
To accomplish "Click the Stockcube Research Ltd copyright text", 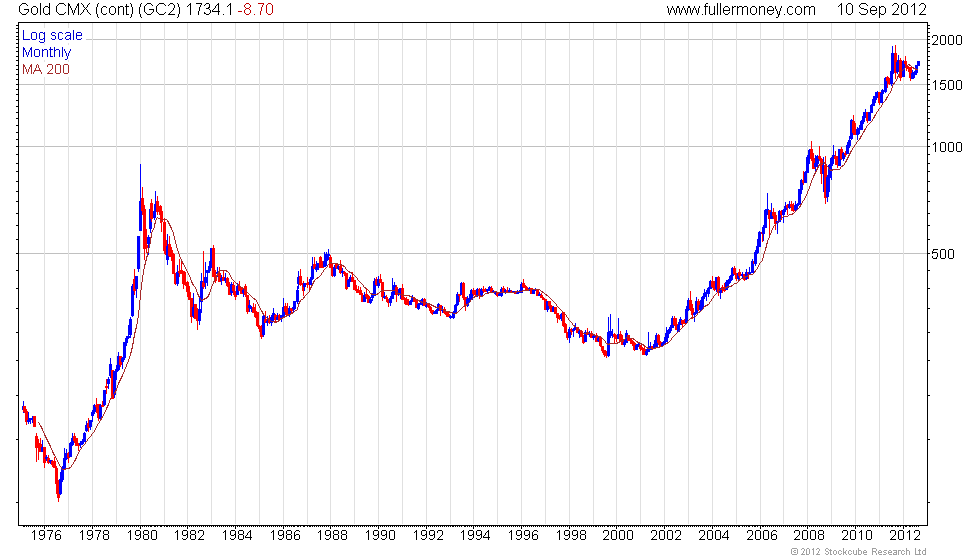I will coord(858,552).
